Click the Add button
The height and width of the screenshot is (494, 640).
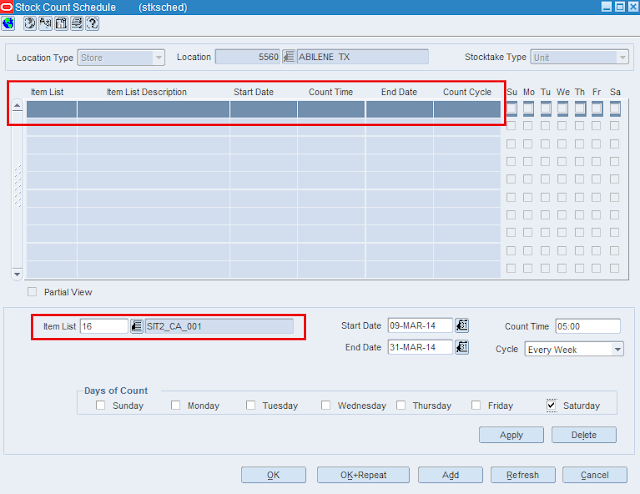[x=450, y=475]
